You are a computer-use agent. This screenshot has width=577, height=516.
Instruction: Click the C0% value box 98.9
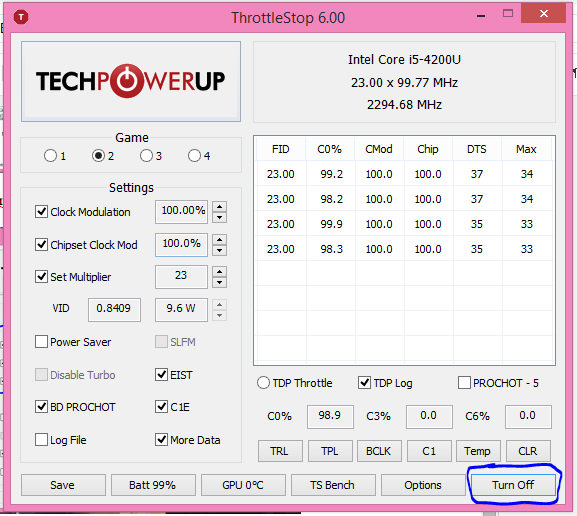pos(330,417)
